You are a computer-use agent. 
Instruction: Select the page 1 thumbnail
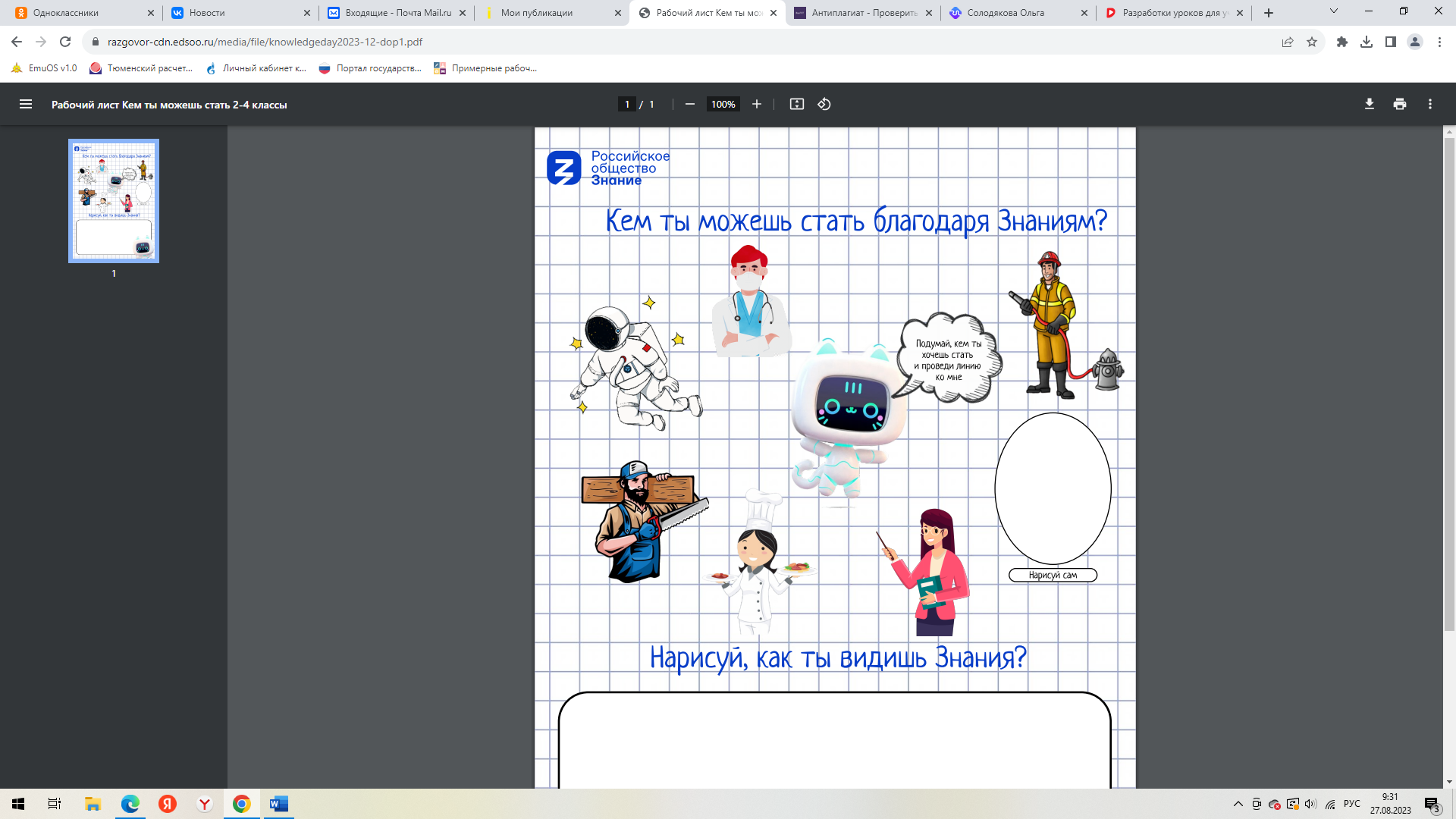click(114, 201)
